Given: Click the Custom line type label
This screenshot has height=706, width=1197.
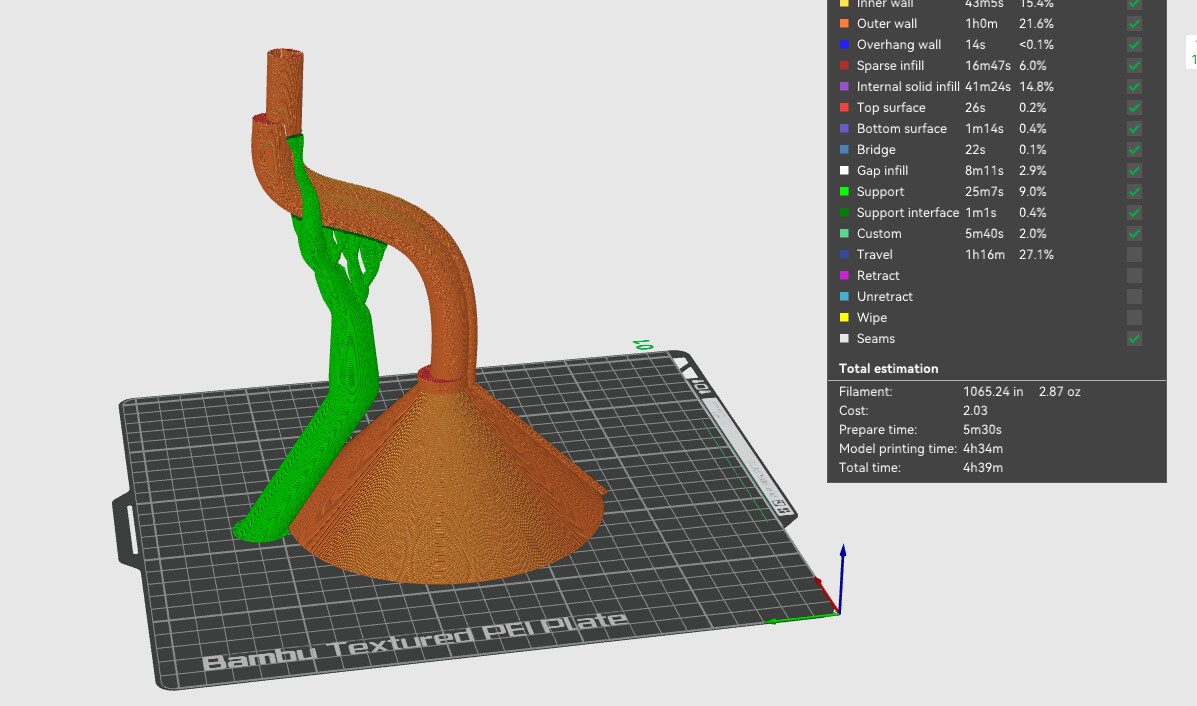Looking at the screenshot, I should [x=879, y=234].
